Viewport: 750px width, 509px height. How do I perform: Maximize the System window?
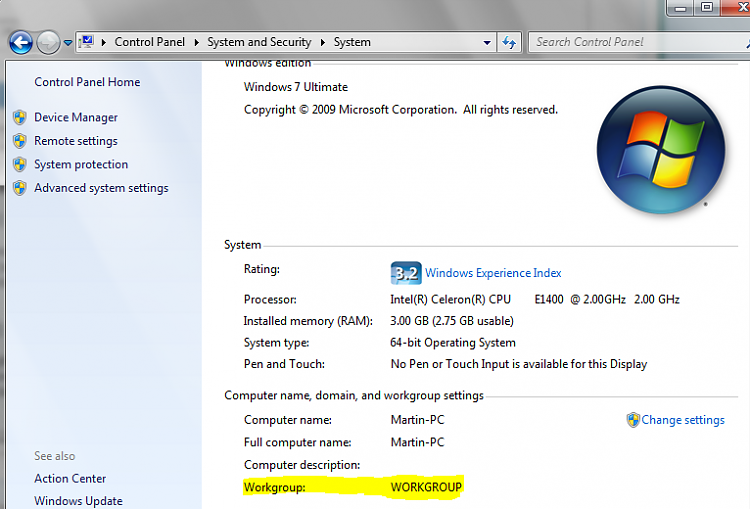click(x=706, y=7)
